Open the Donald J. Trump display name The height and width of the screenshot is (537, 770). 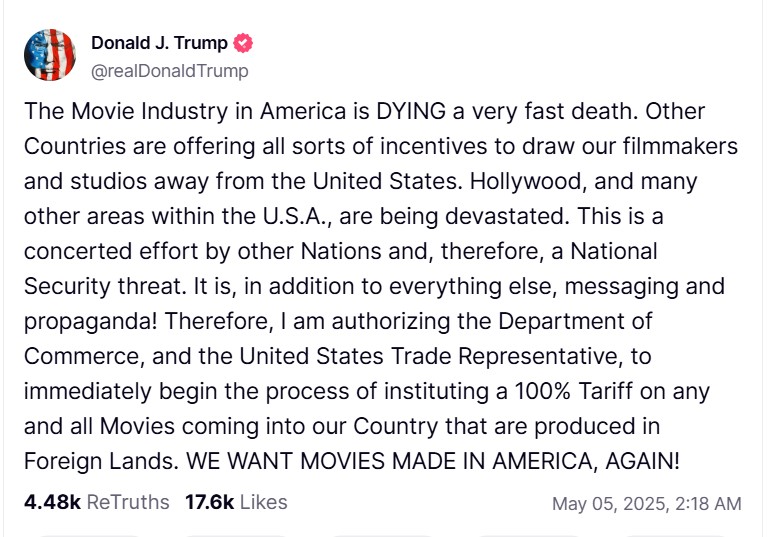pos(159,43)
